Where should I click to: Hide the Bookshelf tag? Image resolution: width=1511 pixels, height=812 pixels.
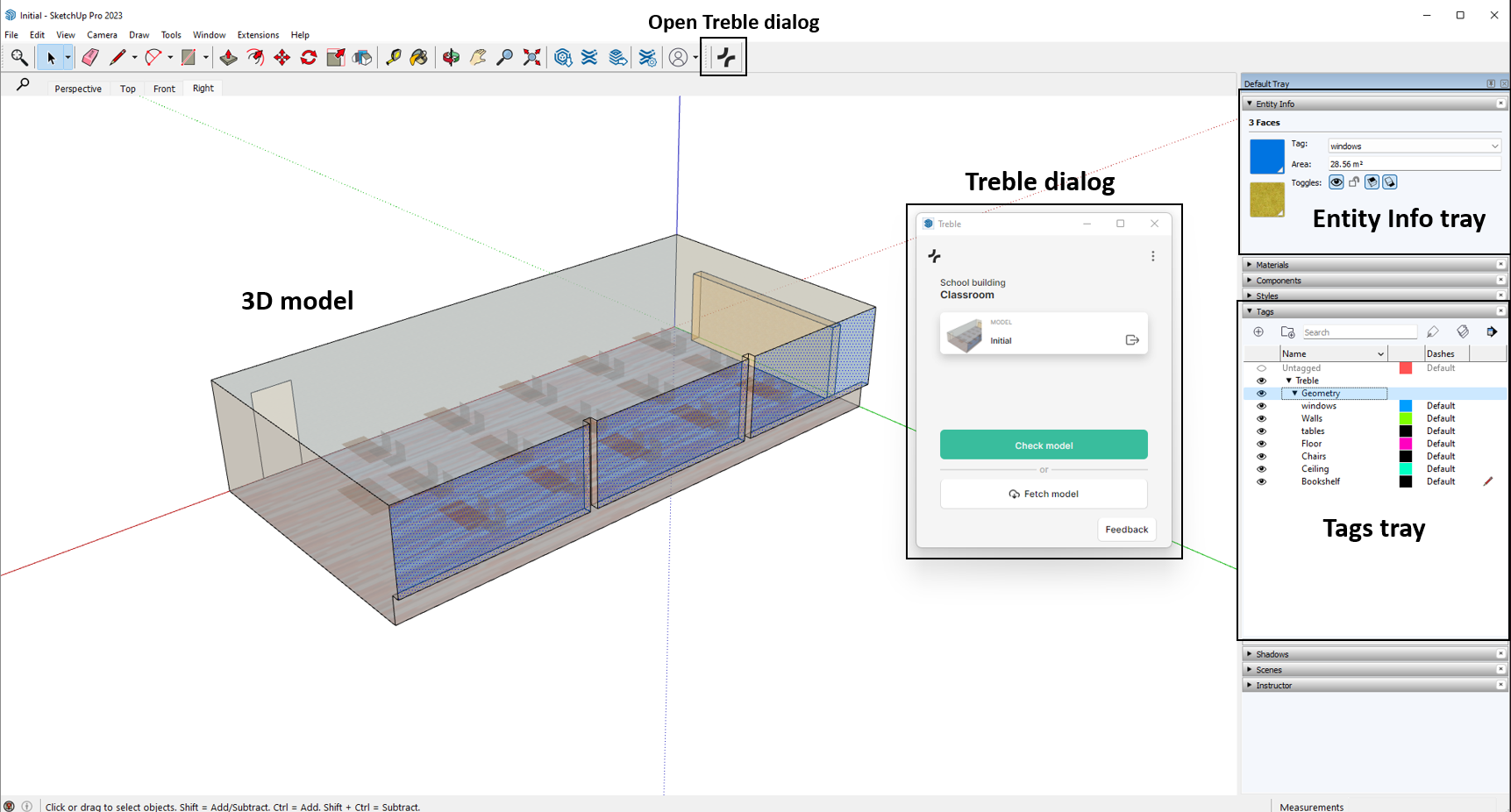click(1261, 481)
